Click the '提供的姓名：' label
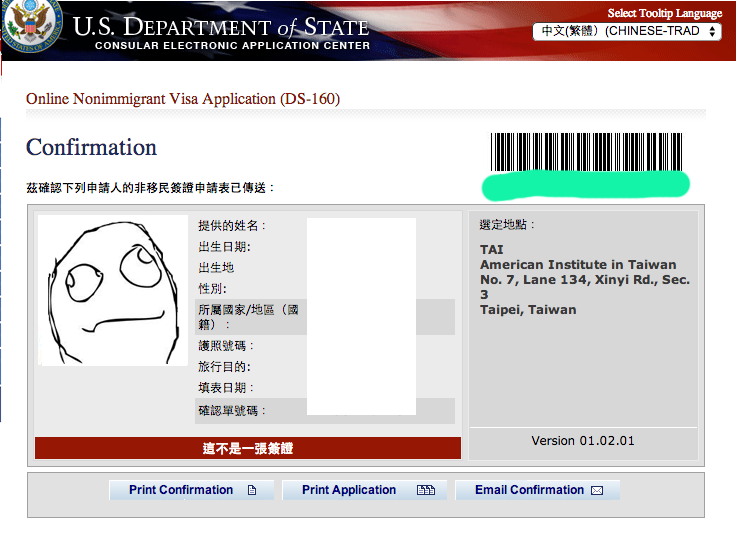The image size is (736, 533). pyautogui.click(x=232, y=226)
